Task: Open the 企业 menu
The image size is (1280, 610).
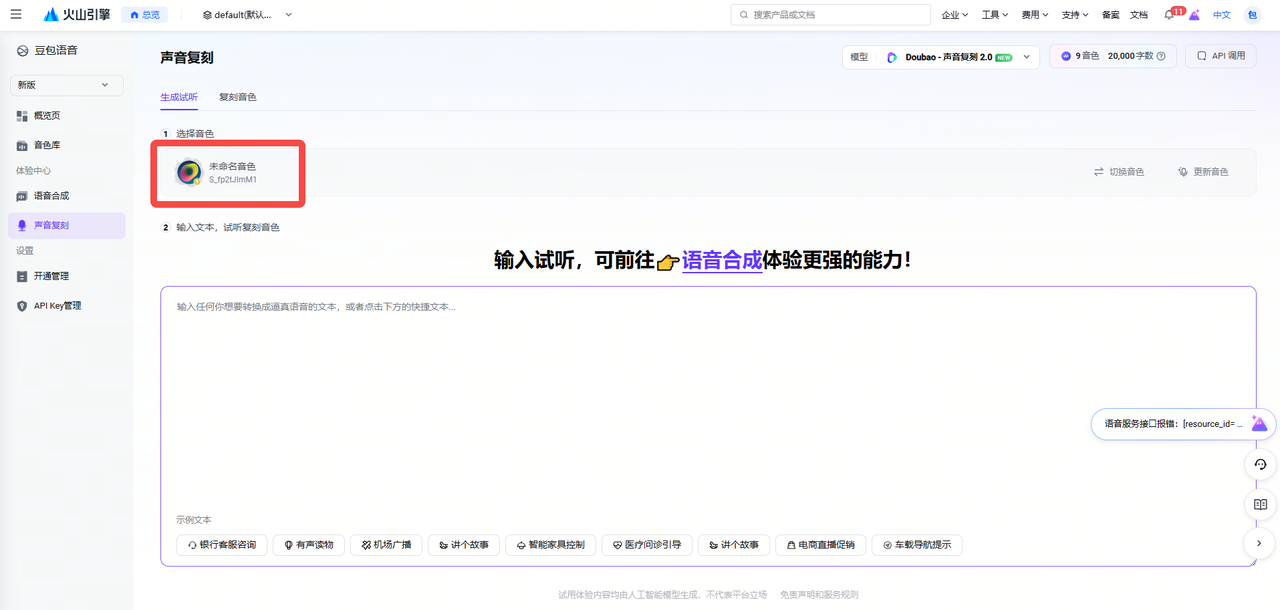Action: pyautogui.click(x=955, y=15)
